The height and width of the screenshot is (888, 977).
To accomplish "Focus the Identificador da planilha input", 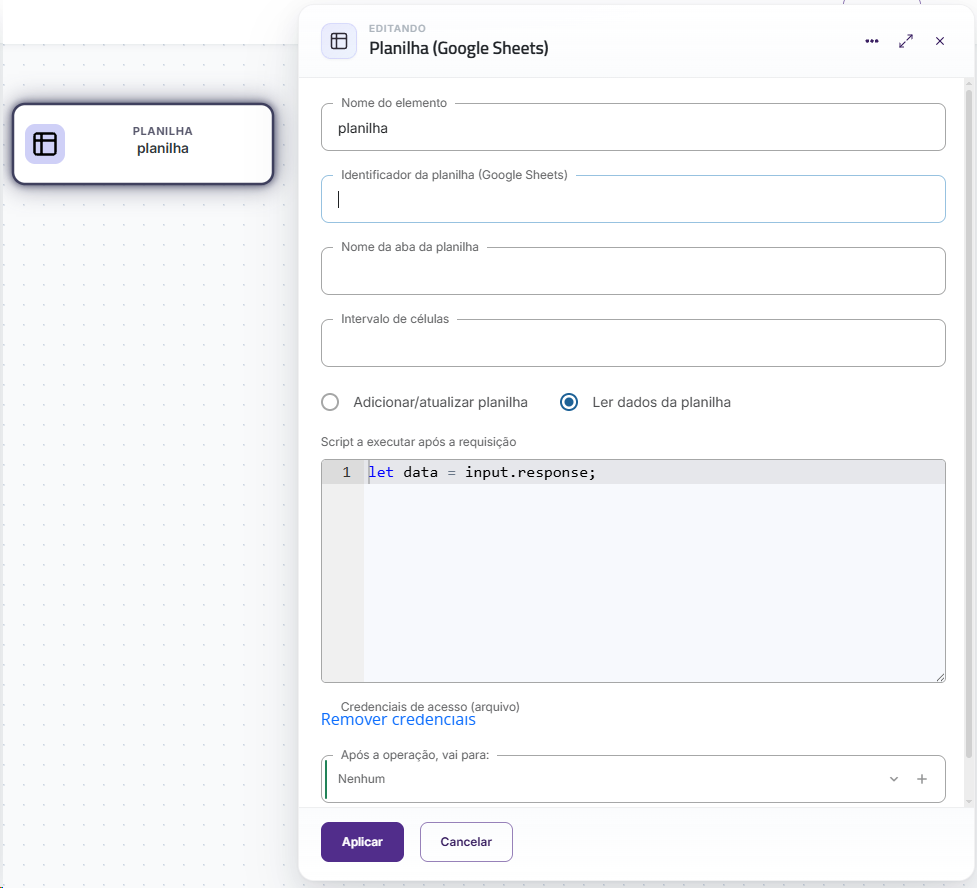I will [633, 199].
